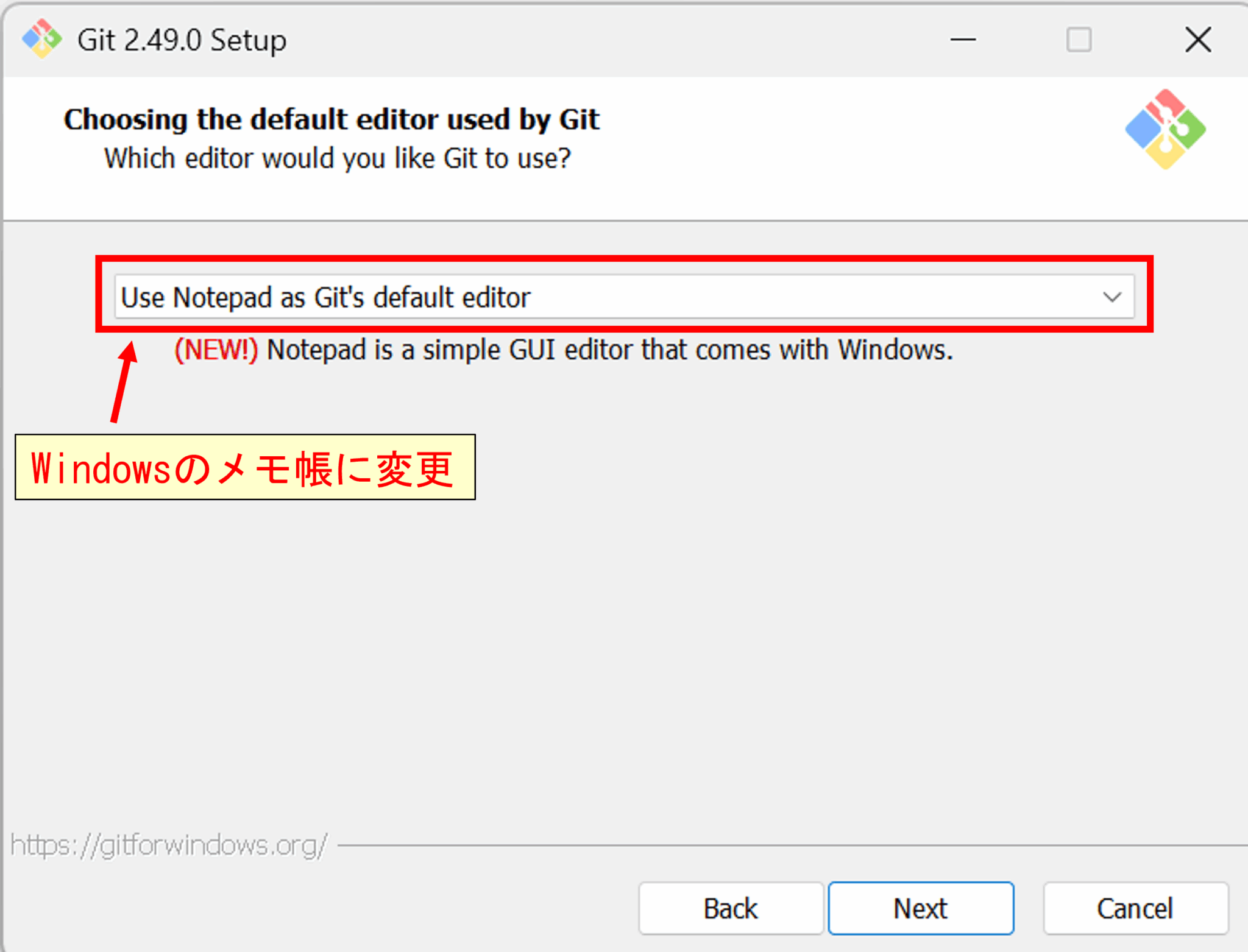Click the Back button
The image size is (1248, 952).
731,908
